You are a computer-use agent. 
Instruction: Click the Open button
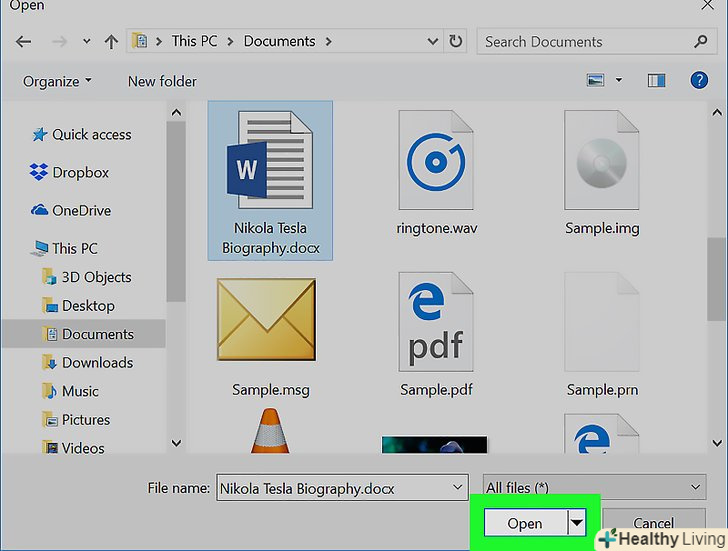pos(524,523)
